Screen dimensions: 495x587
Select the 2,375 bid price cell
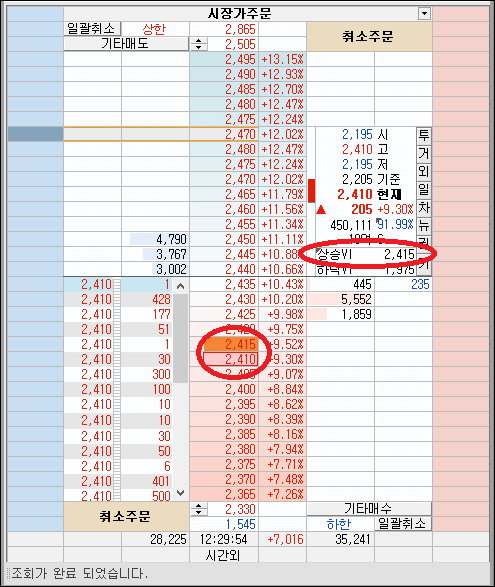pos(224,464)
